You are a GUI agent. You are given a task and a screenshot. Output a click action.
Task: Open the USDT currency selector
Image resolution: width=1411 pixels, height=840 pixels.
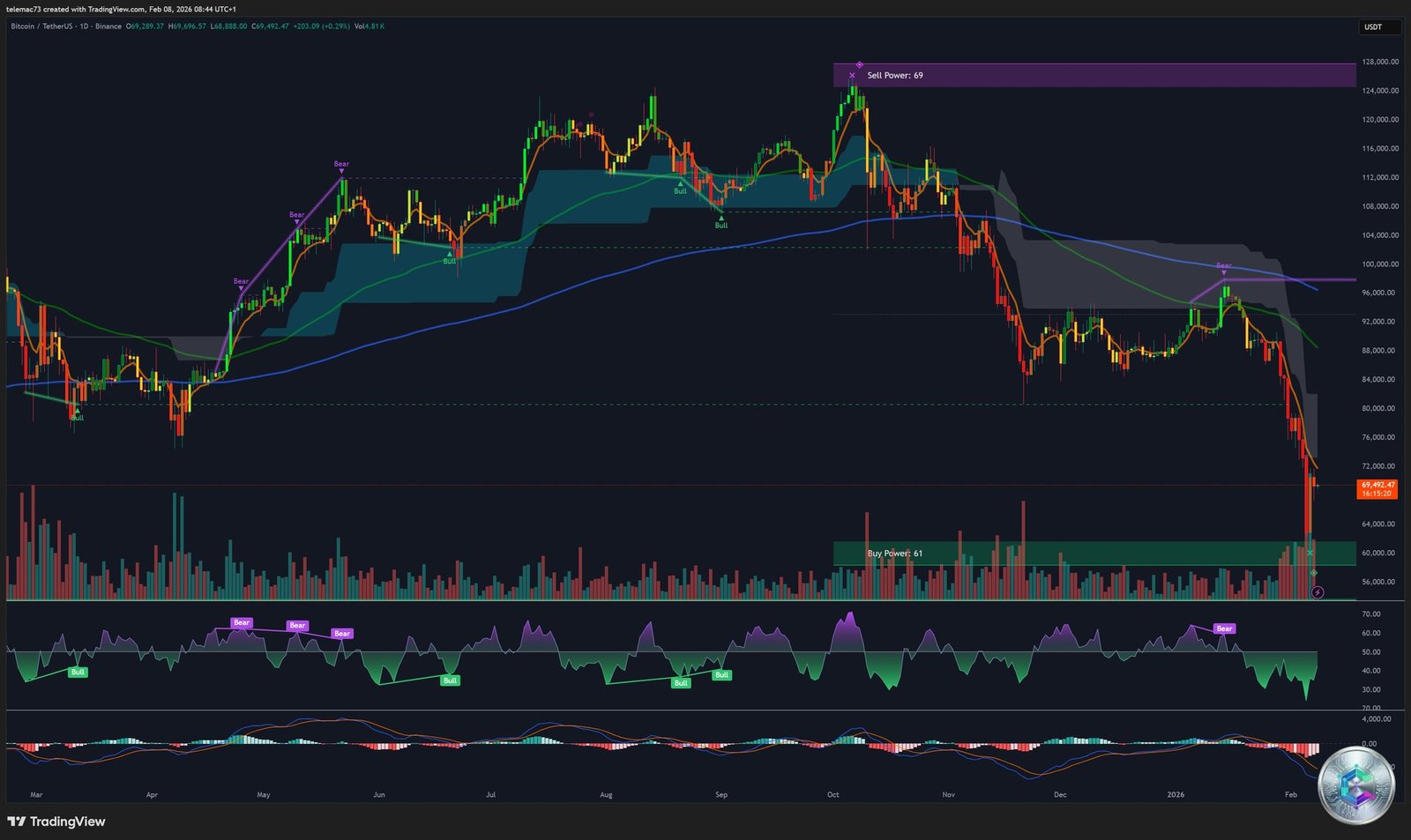pos(1379,27)
